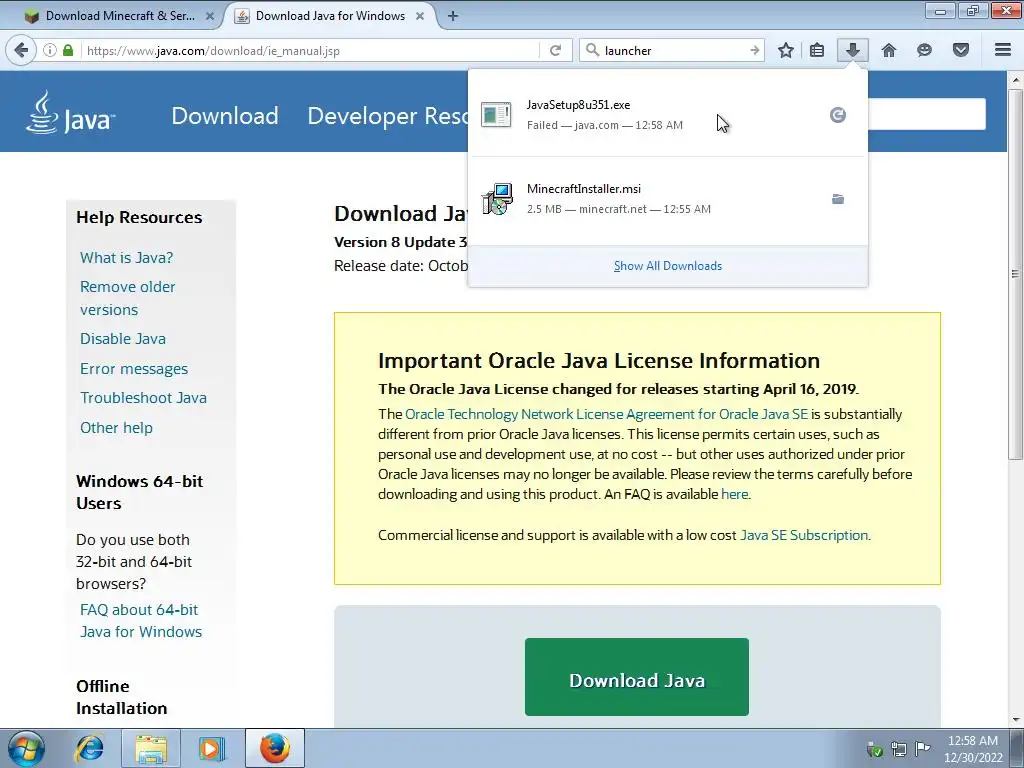Select the 'JavaSetup8u351.exe' download entry name

tap(578, 104)
